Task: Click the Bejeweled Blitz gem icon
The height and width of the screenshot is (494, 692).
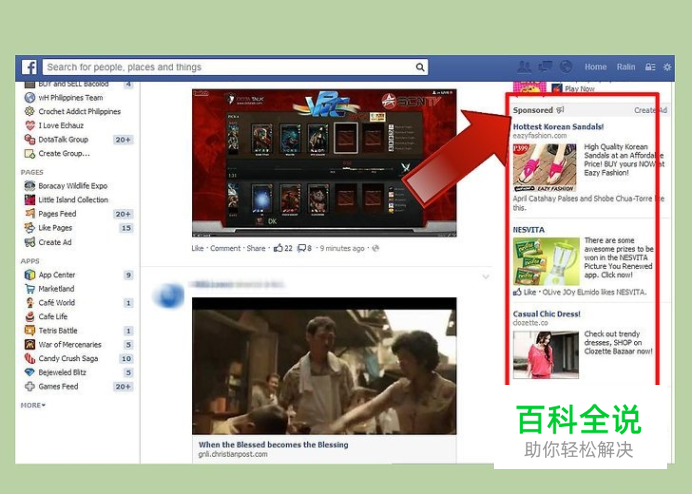Action: 30,373
